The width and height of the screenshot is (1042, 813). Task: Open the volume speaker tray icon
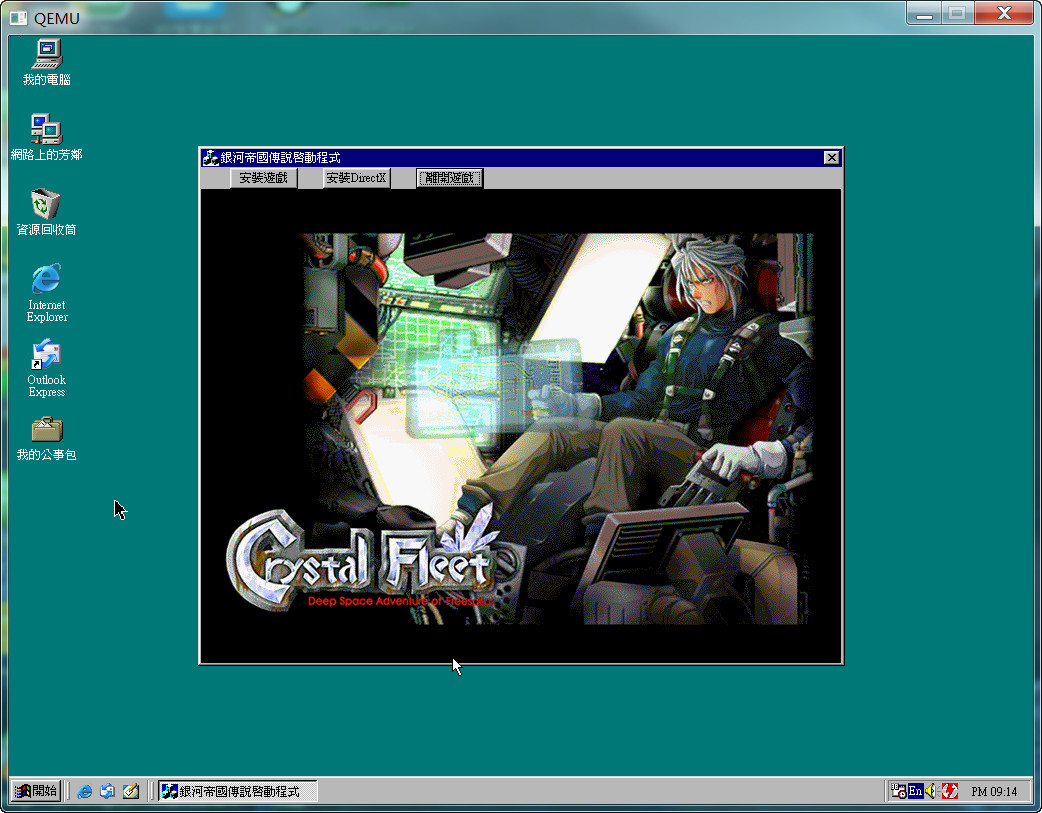[x=931, y=791]
